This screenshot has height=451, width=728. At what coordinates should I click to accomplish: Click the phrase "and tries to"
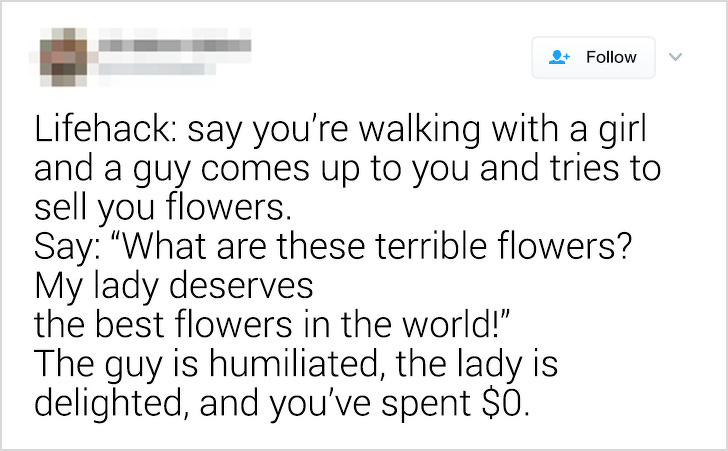pos(570,168)
